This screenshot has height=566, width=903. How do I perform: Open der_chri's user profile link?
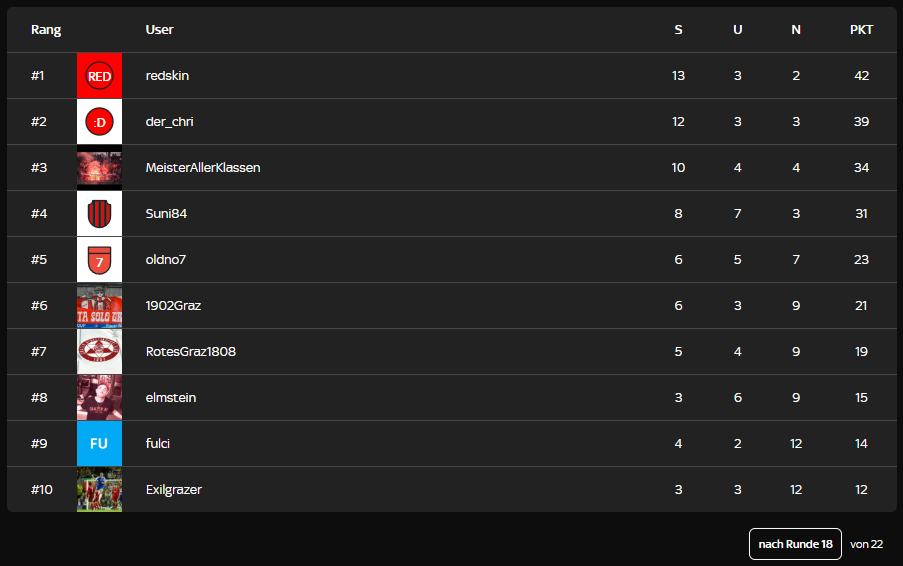[x=169, y=122]
